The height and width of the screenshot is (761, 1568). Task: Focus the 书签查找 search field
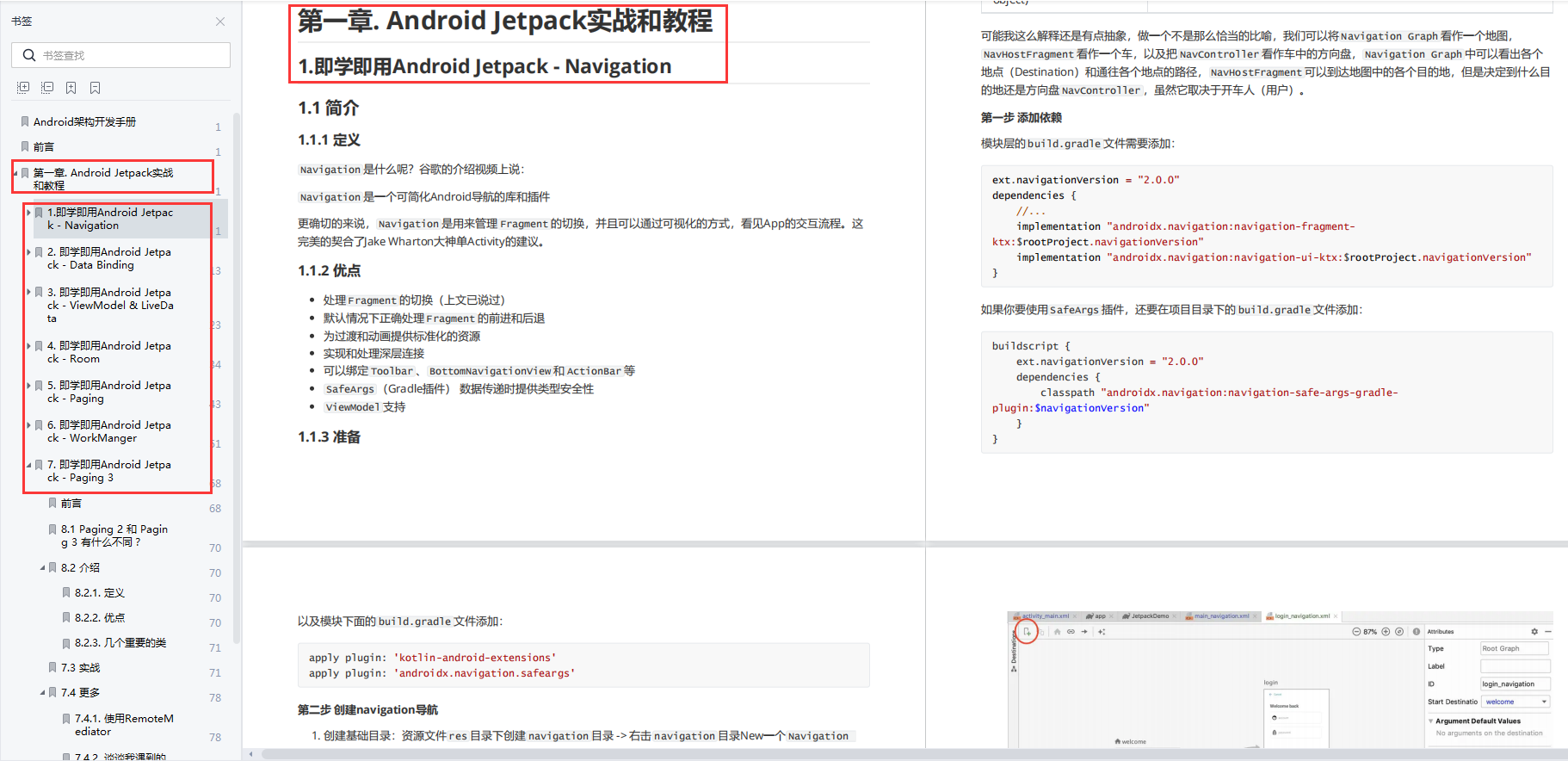(x=120, y=55)
